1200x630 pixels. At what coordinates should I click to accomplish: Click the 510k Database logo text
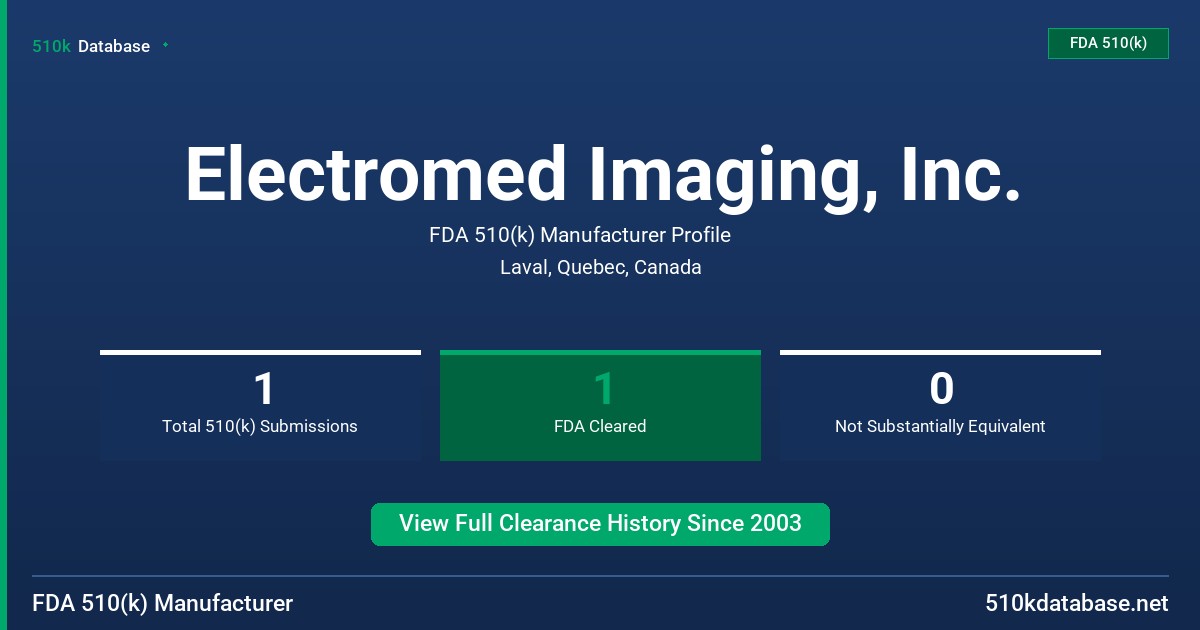pos(91,46)
